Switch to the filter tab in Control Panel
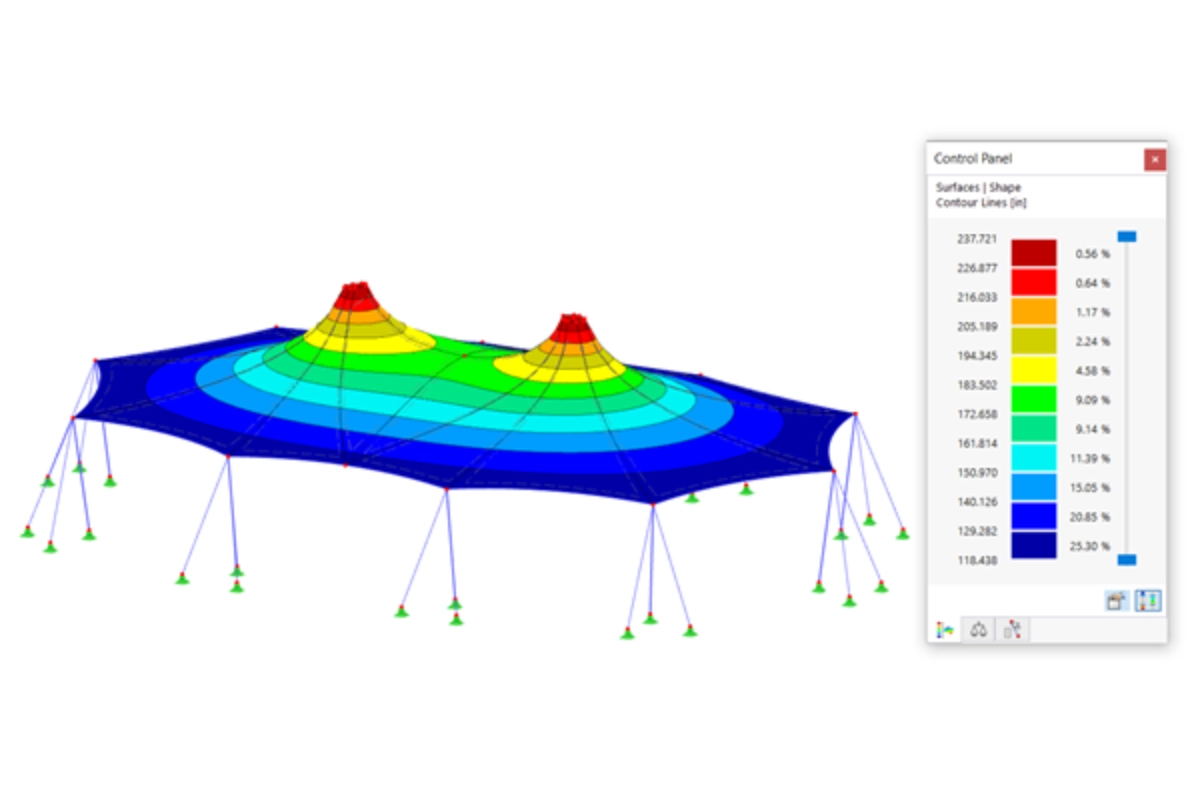The image size is (1200, 800). [1012, 630]
